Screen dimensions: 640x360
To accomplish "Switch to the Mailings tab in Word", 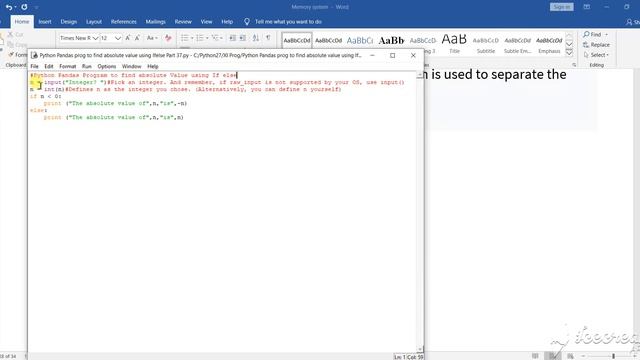I will [156, 22].
